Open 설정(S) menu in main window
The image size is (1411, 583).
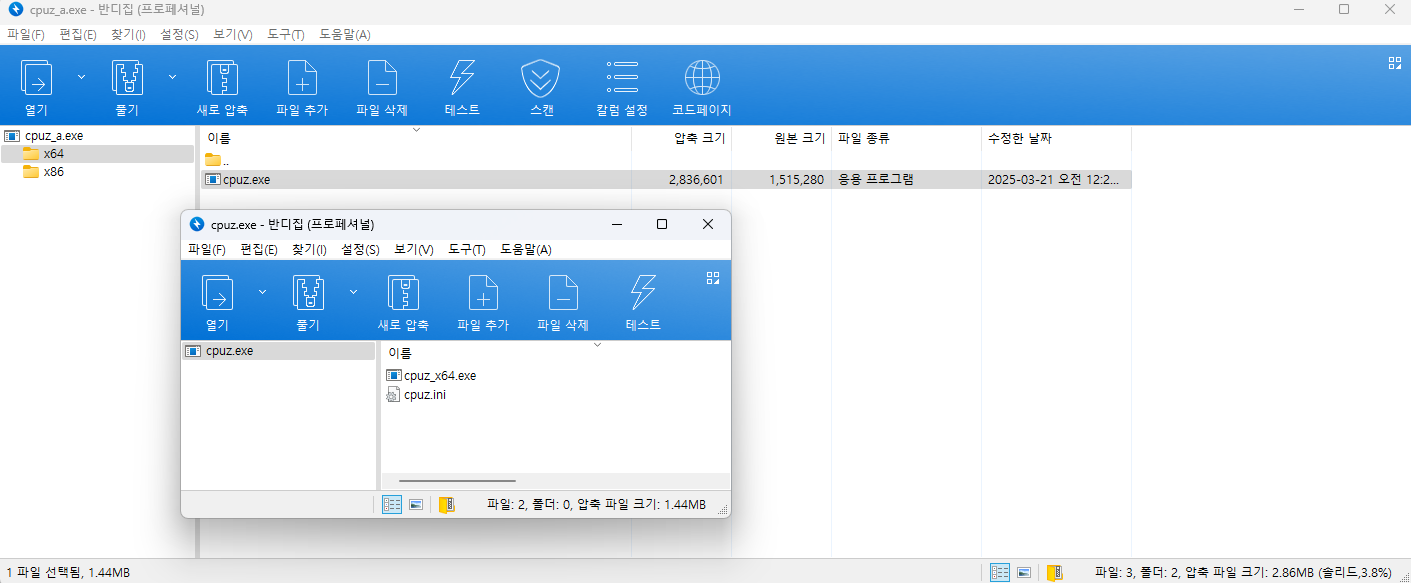pyautogui.click(x=179, y=34)
